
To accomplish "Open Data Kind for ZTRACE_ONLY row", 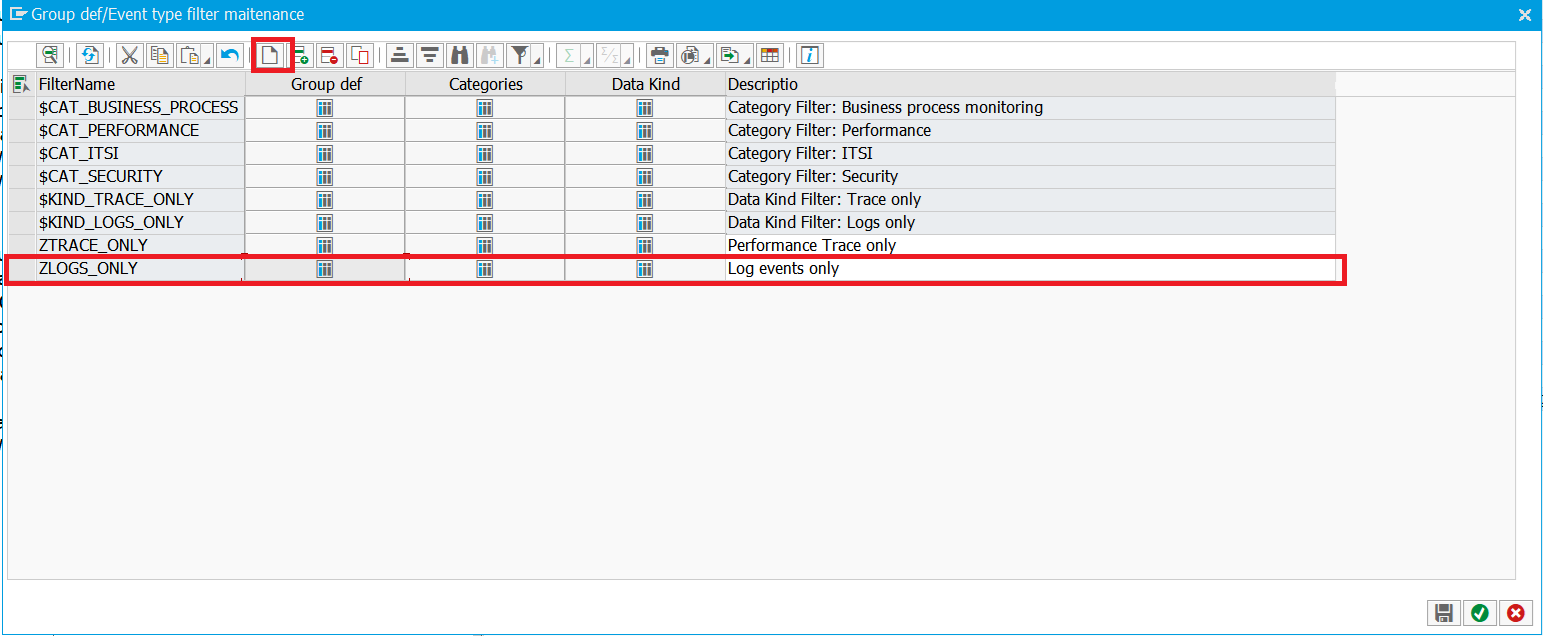I will [x=645, y=246].
